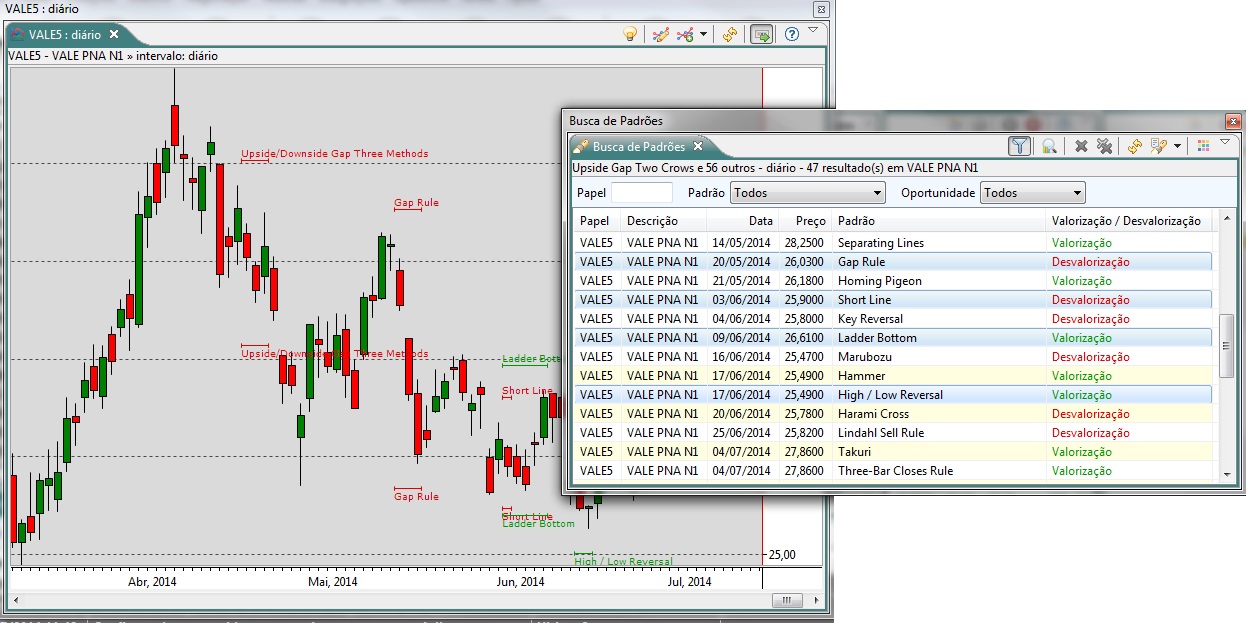Click the red Gap Rule label near May peak
Screen dimensions: 1251x623
416,203
